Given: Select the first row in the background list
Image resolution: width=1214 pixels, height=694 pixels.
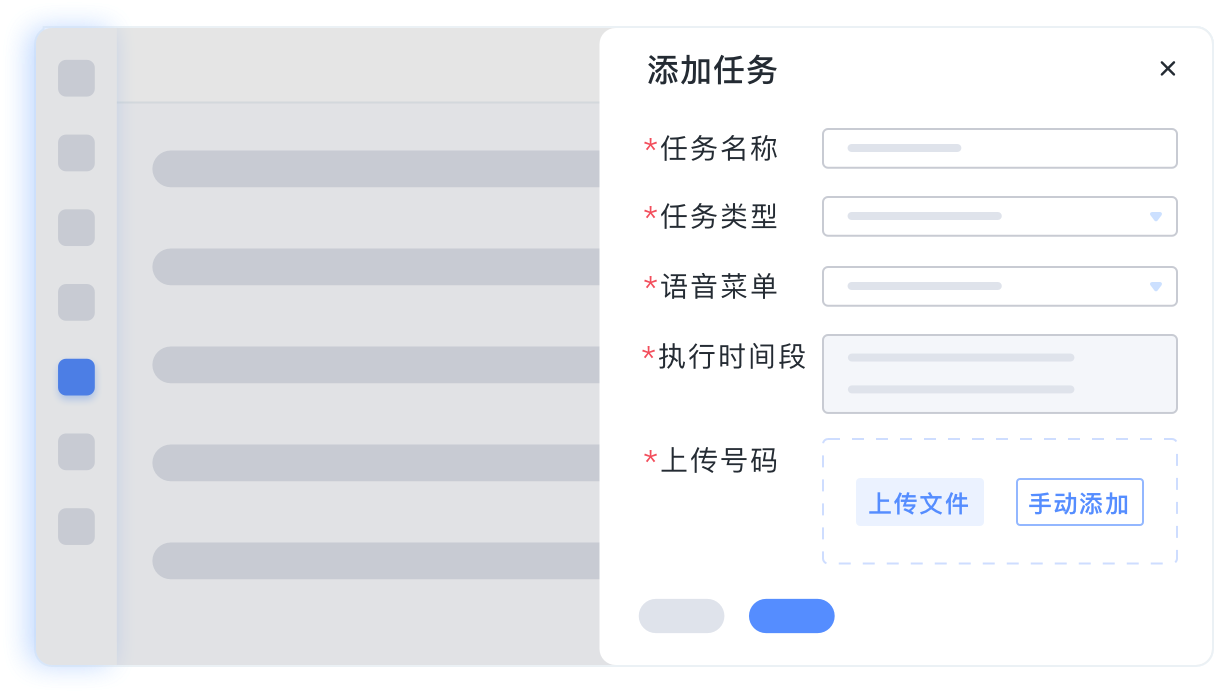Looking at the screenshot, I should [375, 169].
